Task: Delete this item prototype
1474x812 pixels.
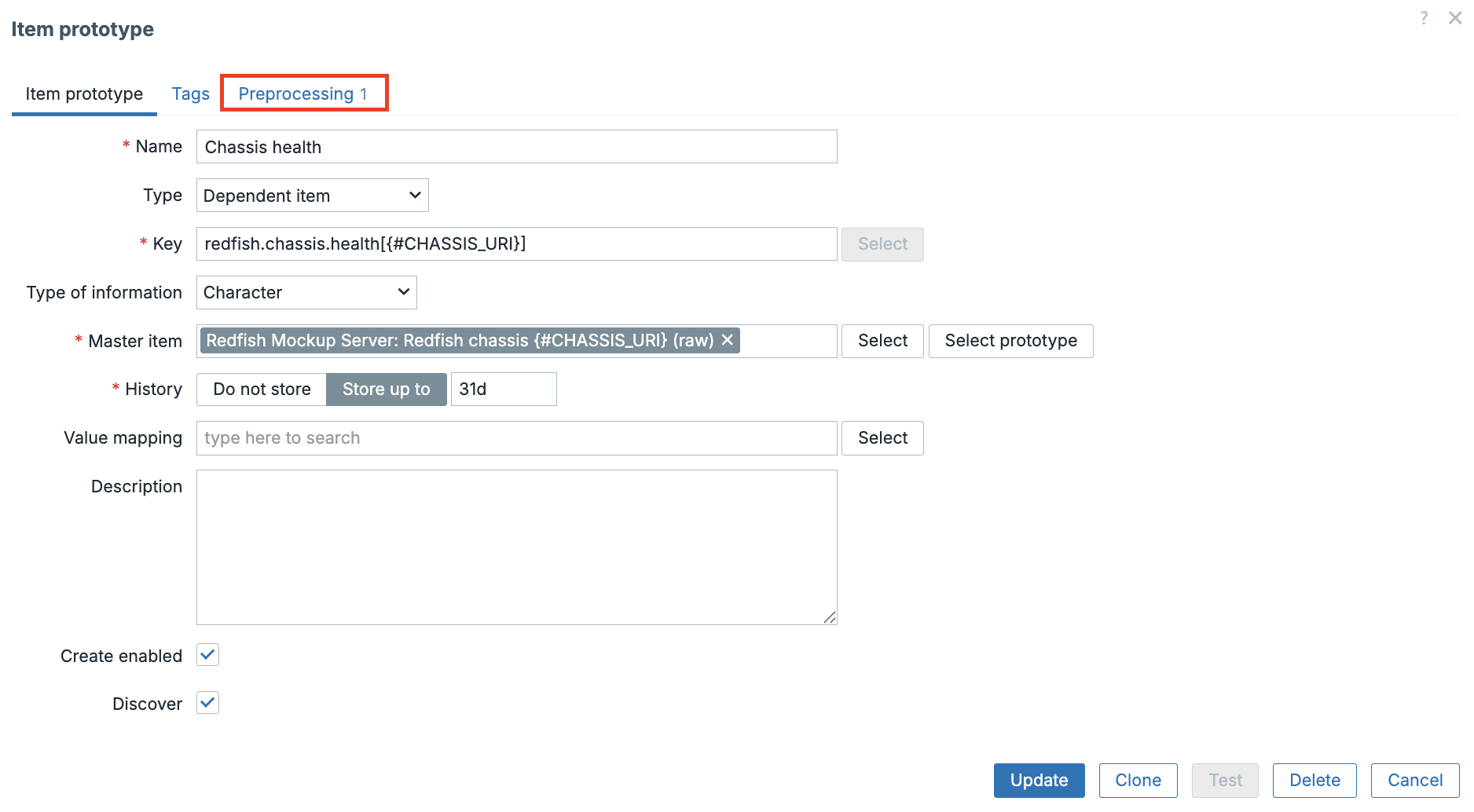Action: (x=1314, y=780)
